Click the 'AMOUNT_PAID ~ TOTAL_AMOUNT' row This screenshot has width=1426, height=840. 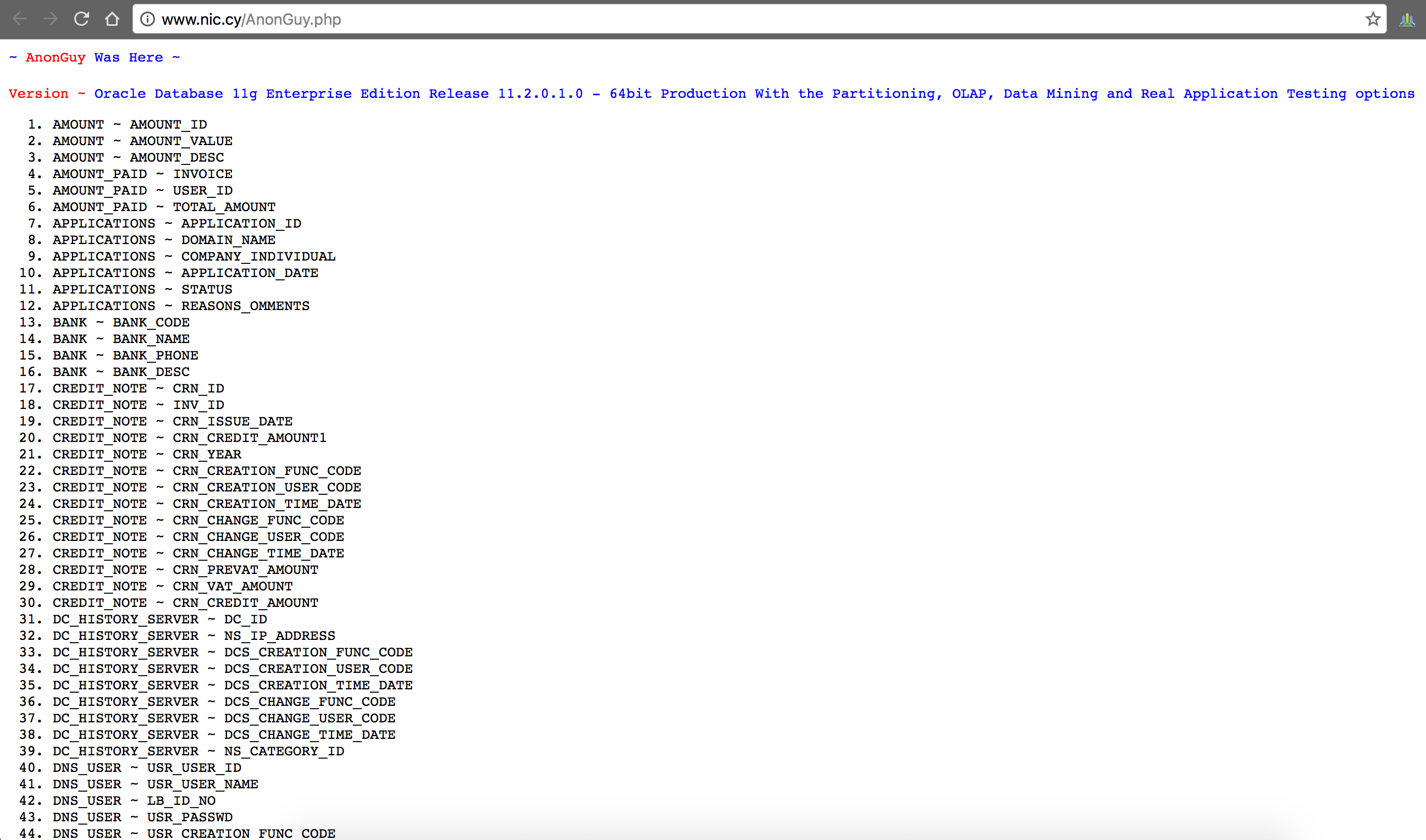click(164, 207)
